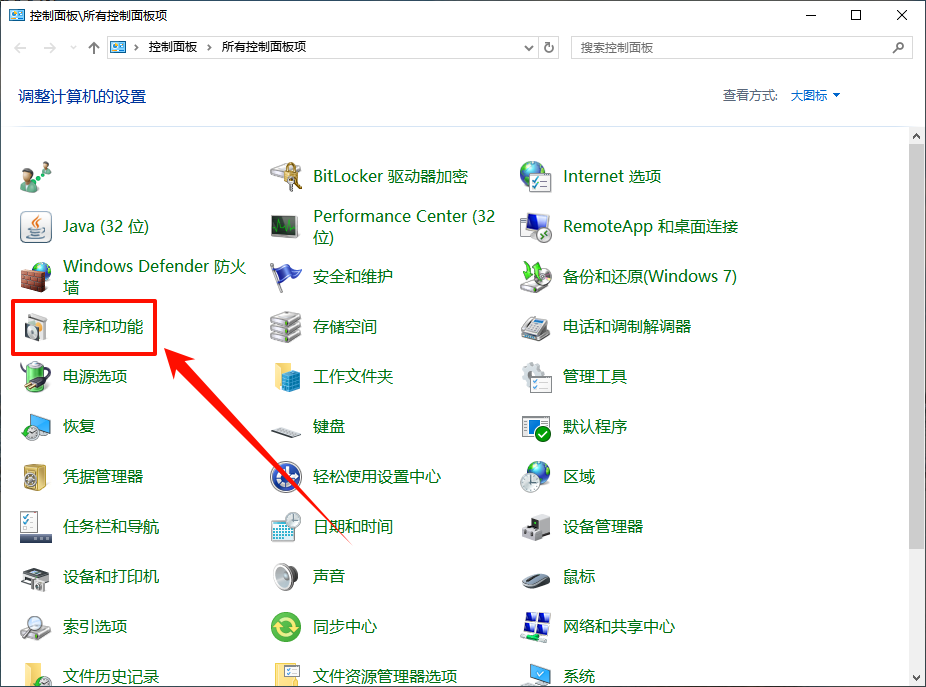Screen dimensions: 926x687
Task: Expand the 大图标 view mode dropdown
Action: coord(815,96)
